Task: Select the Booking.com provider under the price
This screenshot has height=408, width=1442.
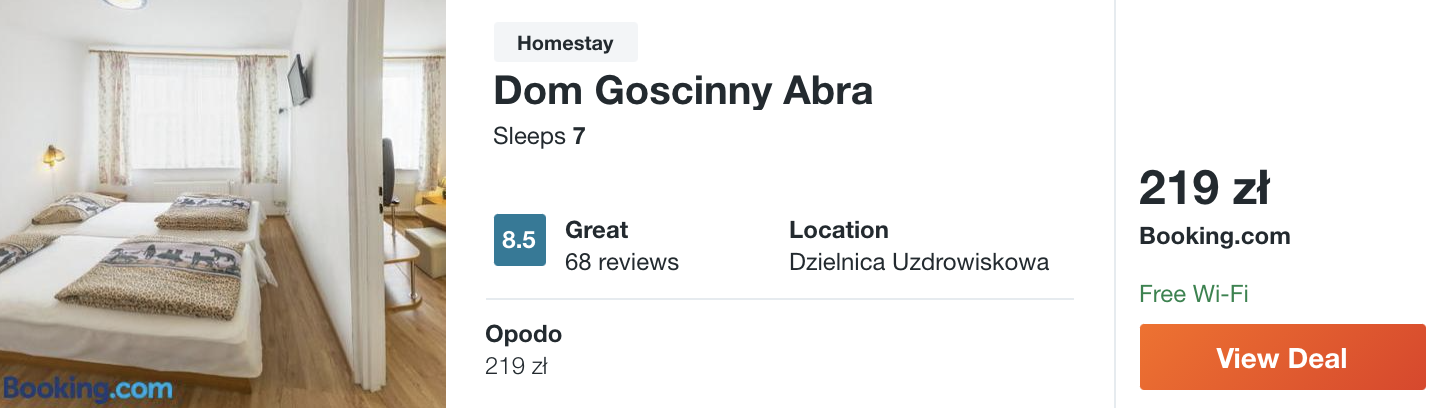Action: click(x=1214, y=237)
